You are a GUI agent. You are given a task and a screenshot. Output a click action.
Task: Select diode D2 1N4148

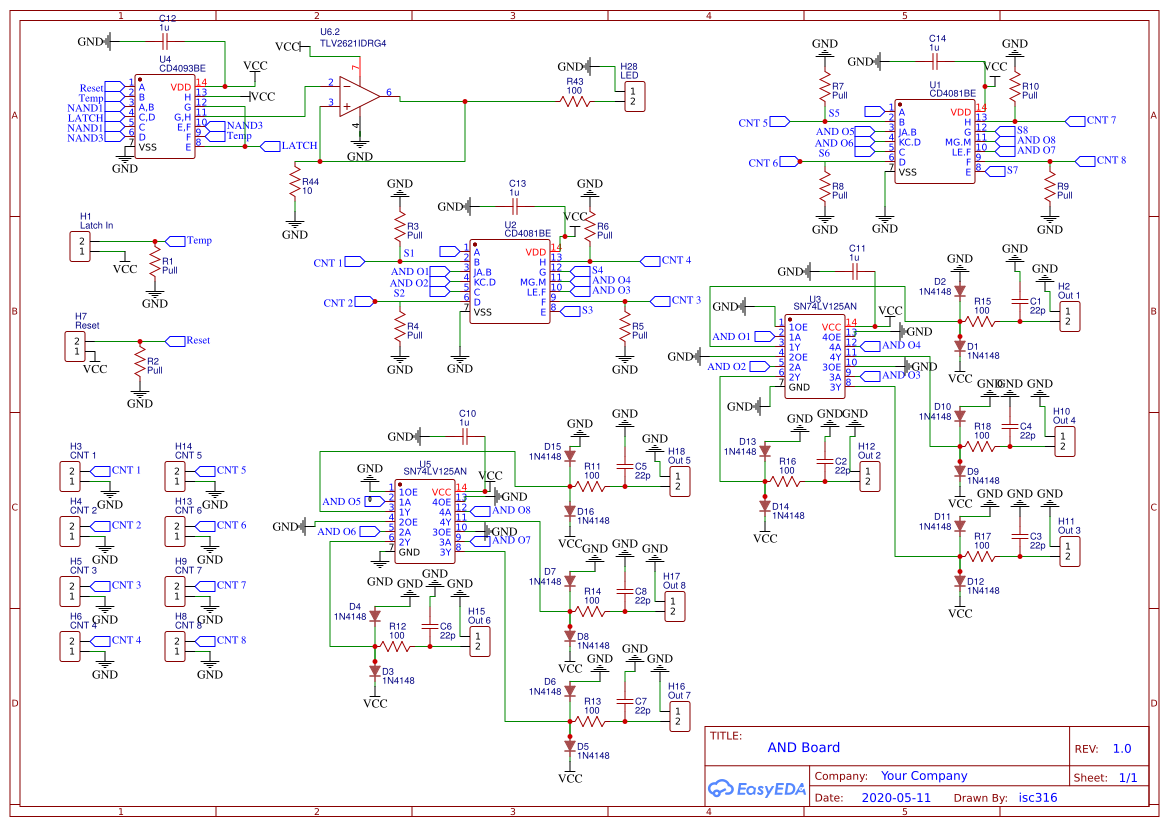[960, 291]
